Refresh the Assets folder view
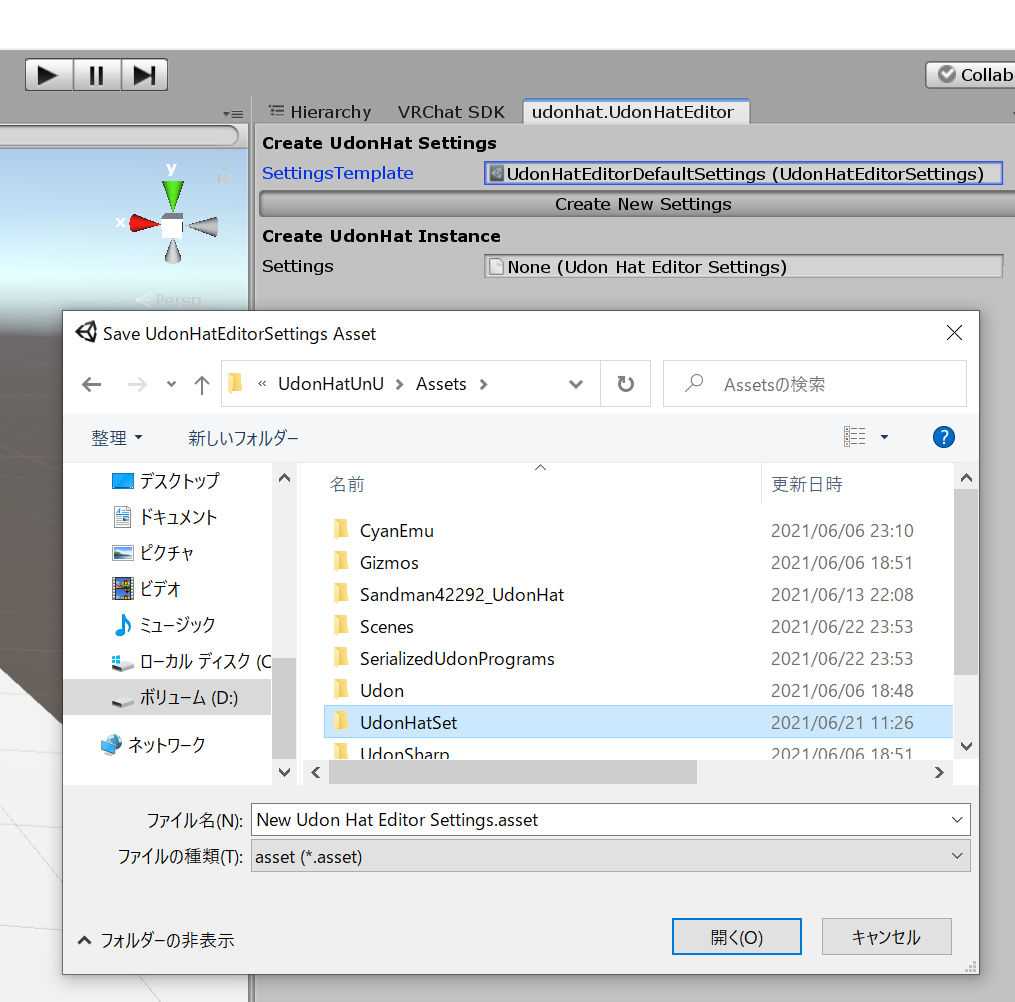 [x=625, y=384]
